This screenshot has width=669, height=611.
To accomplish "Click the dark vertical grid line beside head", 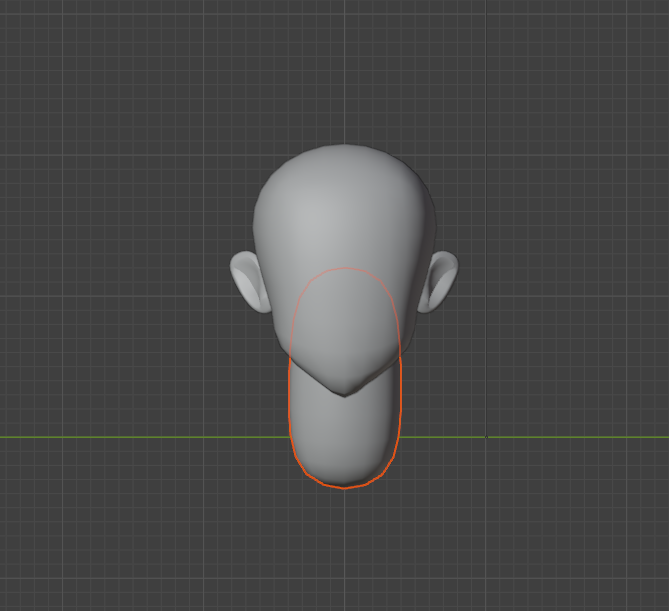I will click(x=486, y=213).
